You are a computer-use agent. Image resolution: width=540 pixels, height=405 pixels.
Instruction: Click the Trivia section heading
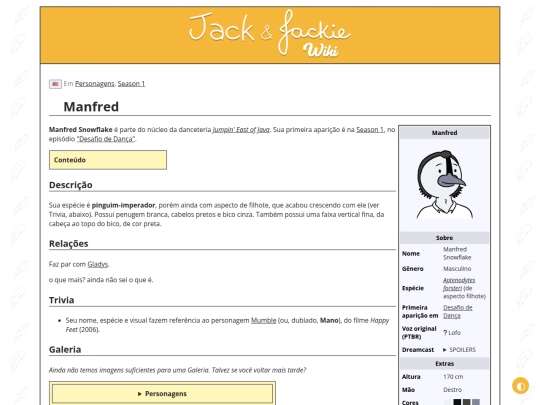pyautogui.click(x=61, y=300)
